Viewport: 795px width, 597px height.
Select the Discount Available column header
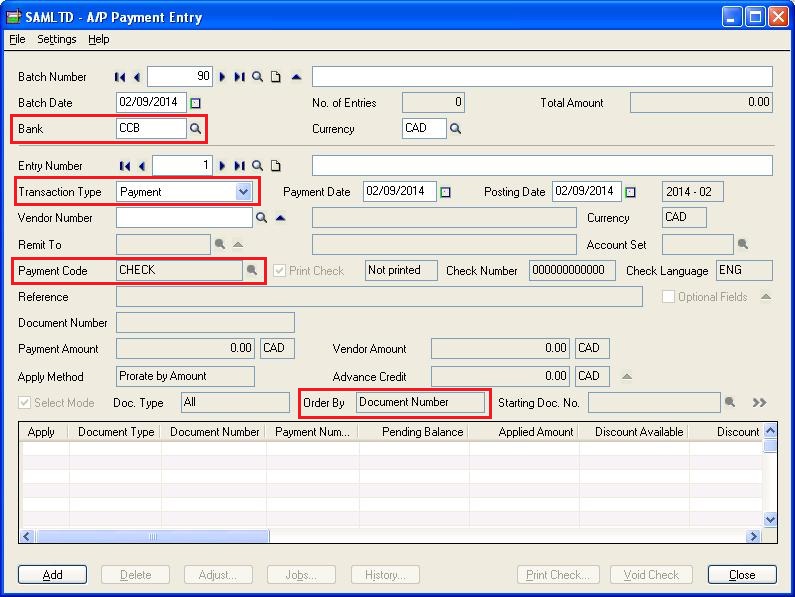click(634, 432)
